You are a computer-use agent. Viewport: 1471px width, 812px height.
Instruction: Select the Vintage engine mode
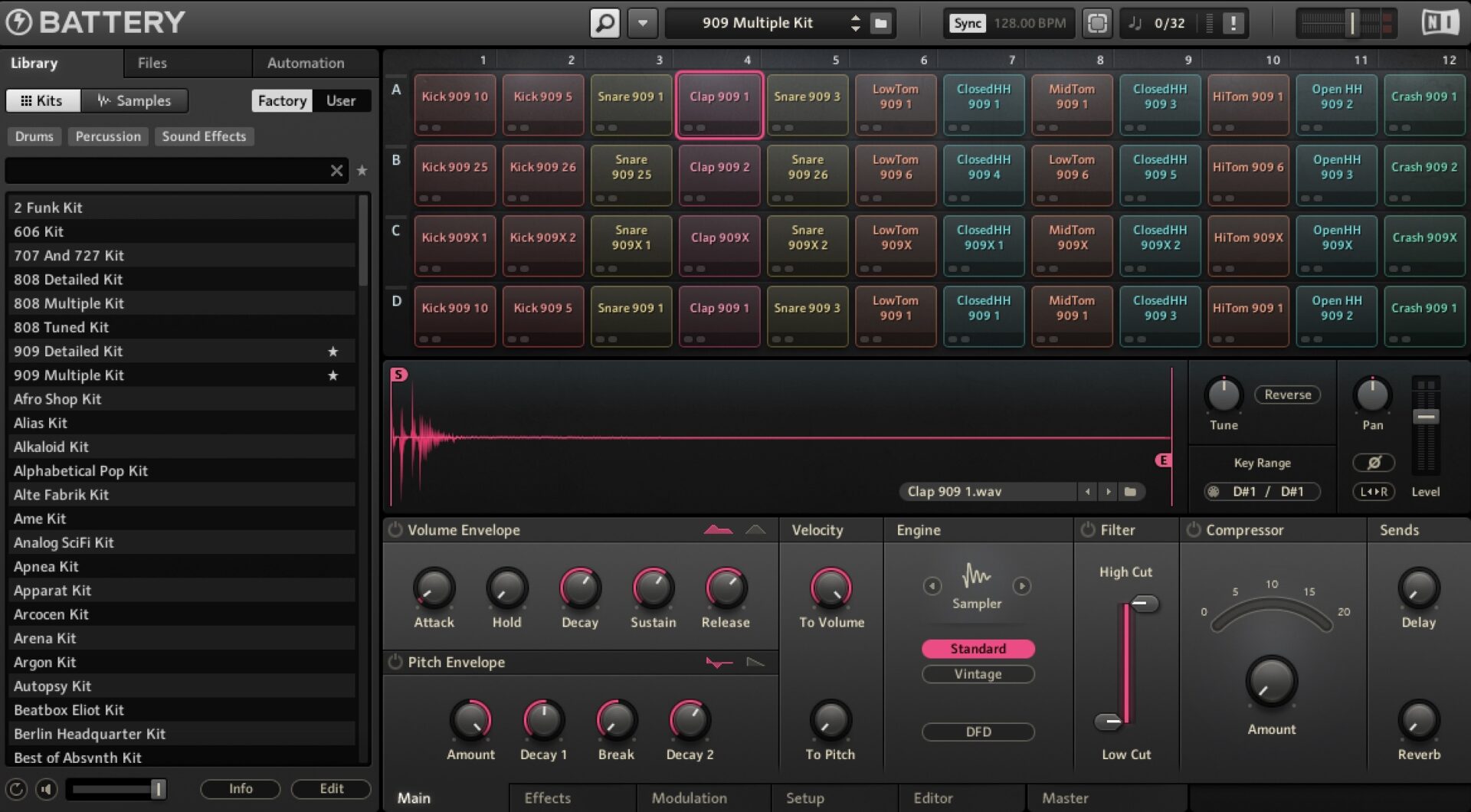(x=978, y=674)
